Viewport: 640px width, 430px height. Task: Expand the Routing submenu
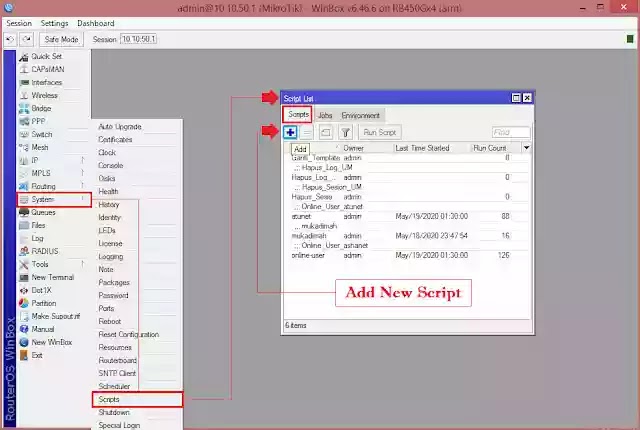(x=53, y=186)
